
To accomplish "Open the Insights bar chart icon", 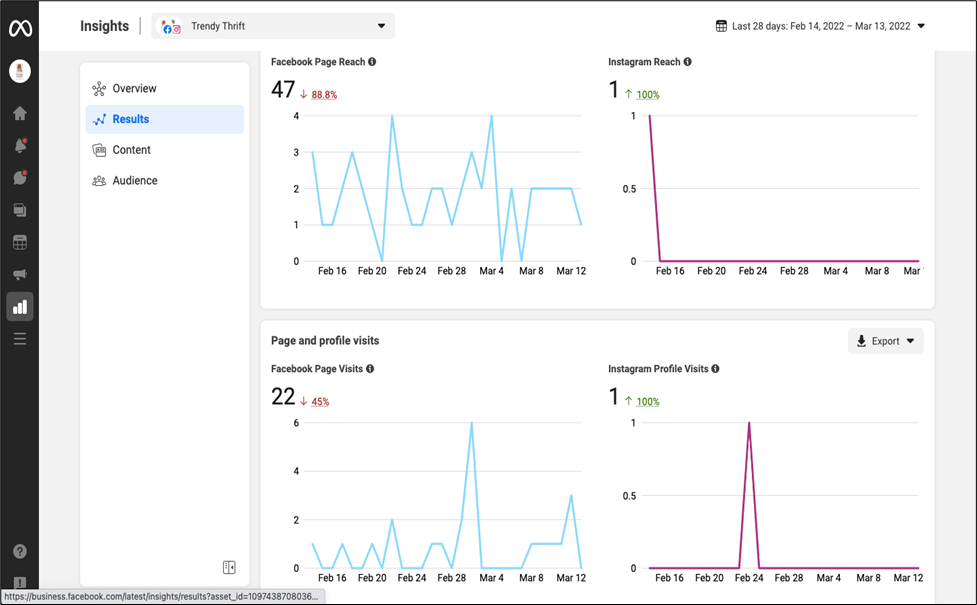I will [x=20, y=307].
